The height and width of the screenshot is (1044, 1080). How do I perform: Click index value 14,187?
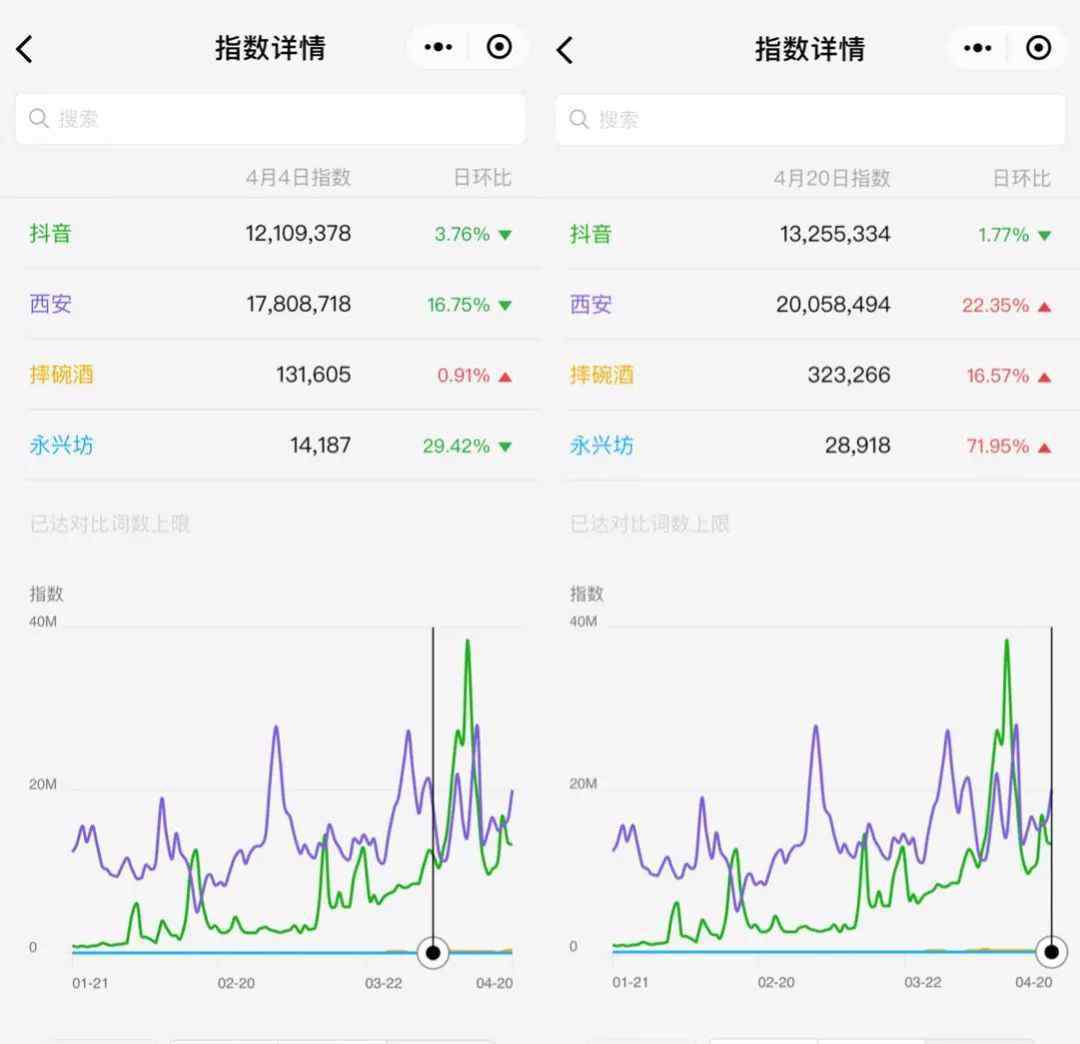point(320,445)
